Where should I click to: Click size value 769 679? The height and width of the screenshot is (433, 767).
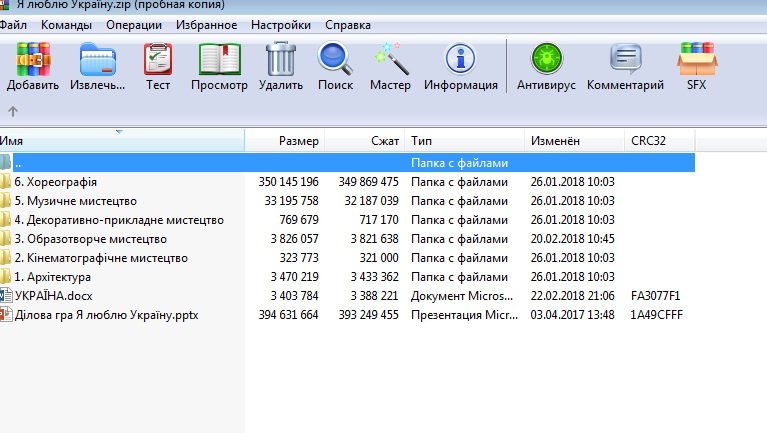pos(299,220)
